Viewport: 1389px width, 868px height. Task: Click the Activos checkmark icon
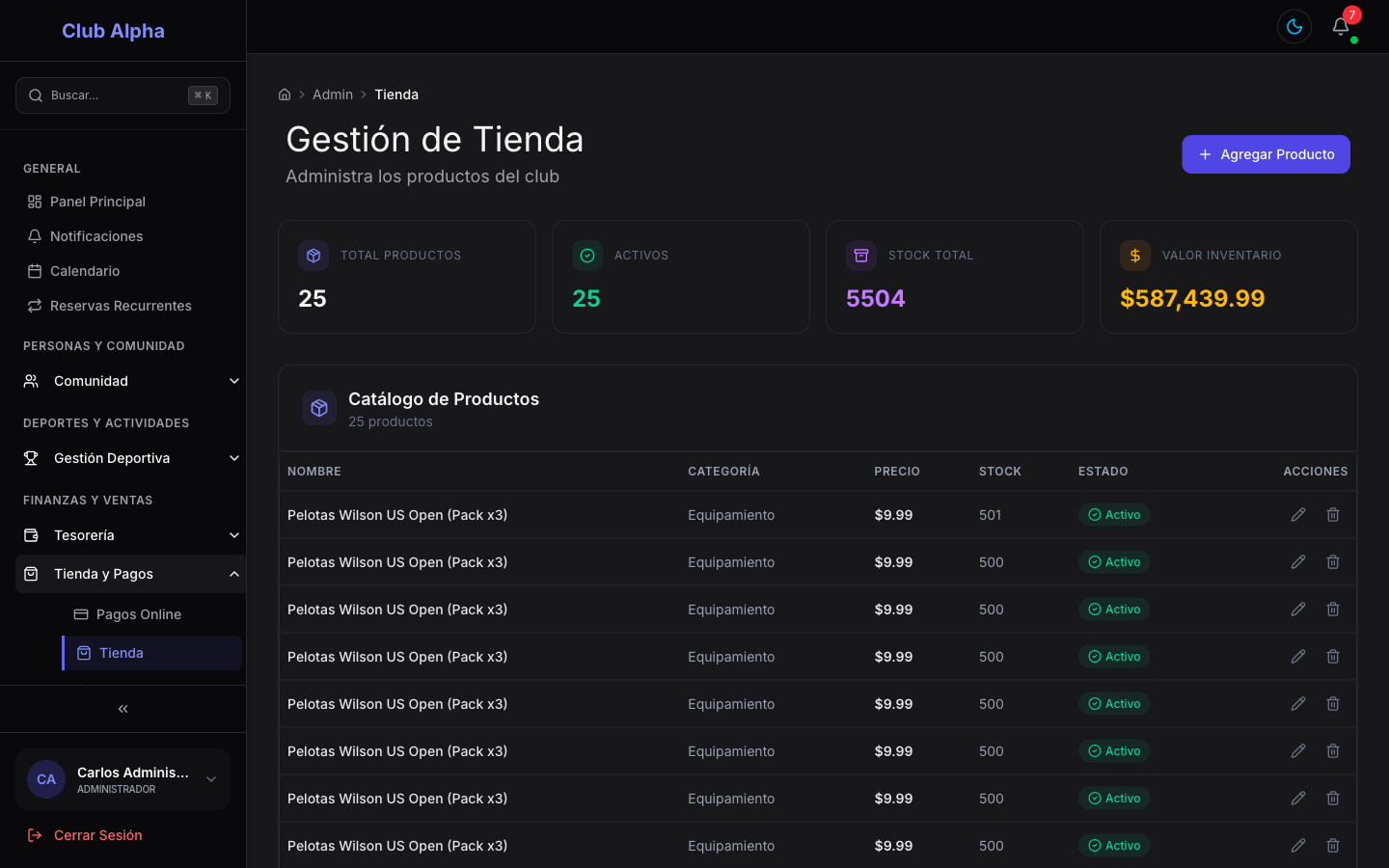click(587, 256)
